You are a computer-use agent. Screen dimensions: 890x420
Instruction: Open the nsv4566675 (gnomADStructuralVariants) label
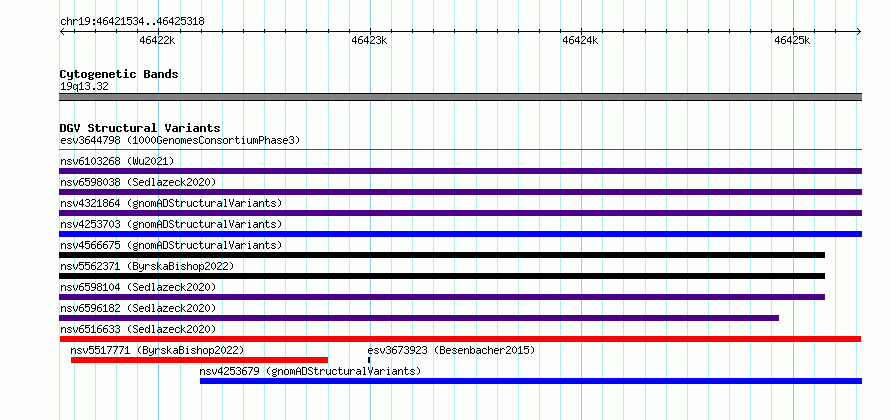[x=171, y=245]
